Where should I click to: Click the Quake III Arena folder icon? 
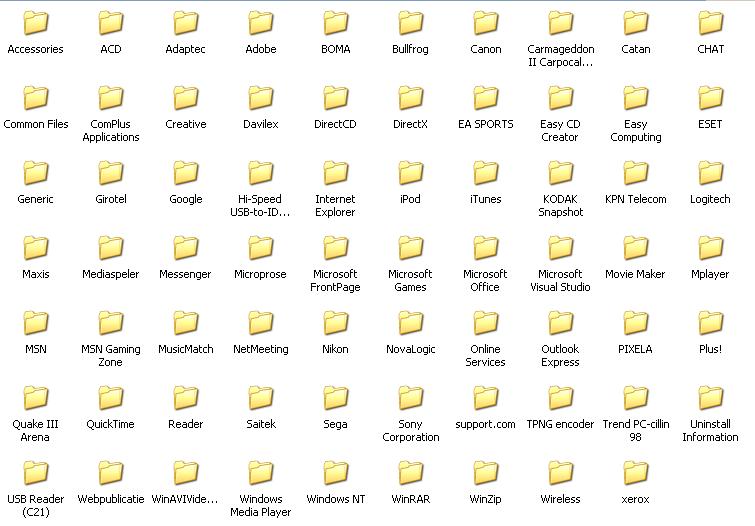pos(36,398)
